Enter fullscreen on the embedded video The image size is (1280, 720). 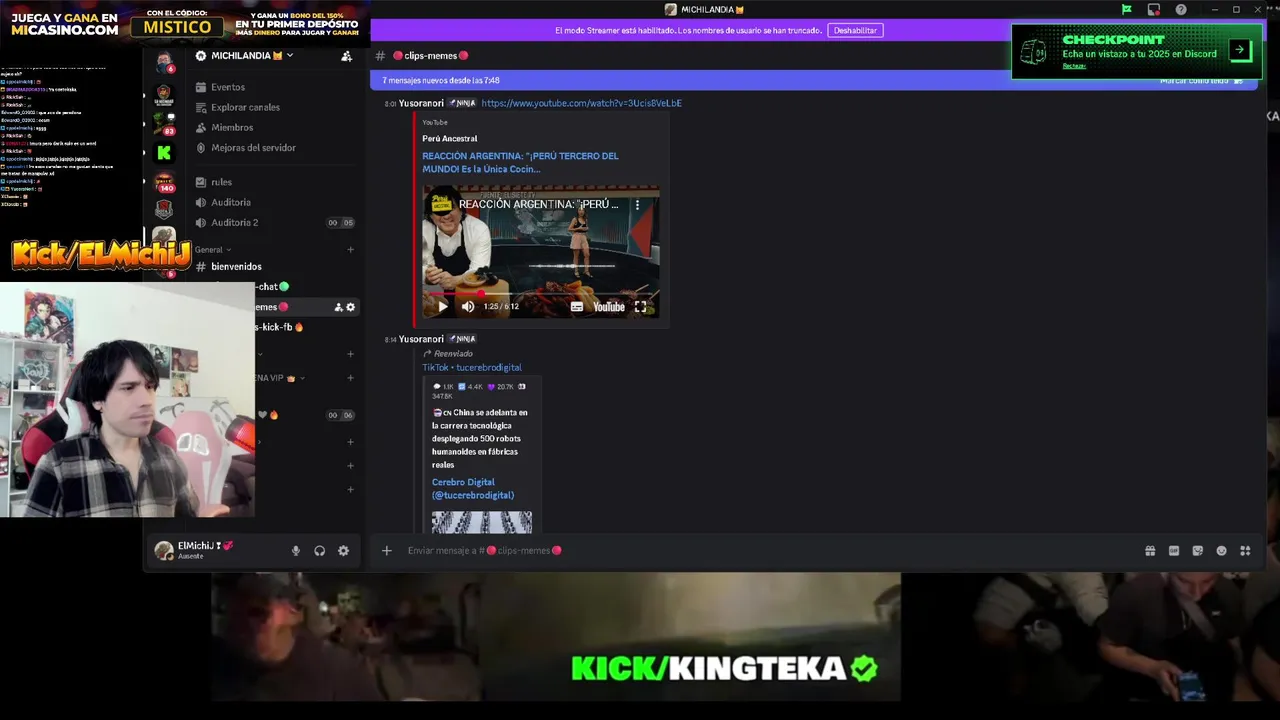click(x=640, y=307)
